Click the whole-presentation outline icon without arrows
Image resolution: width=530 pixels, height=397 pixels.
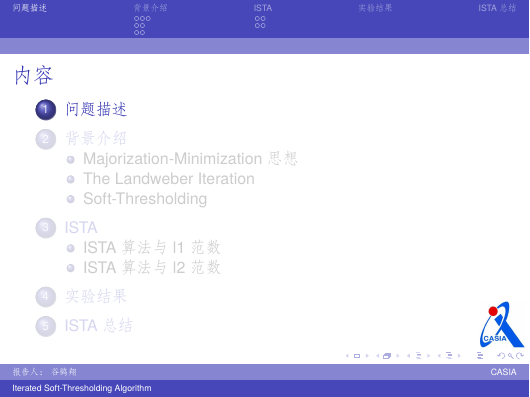[x=480, y=356]
